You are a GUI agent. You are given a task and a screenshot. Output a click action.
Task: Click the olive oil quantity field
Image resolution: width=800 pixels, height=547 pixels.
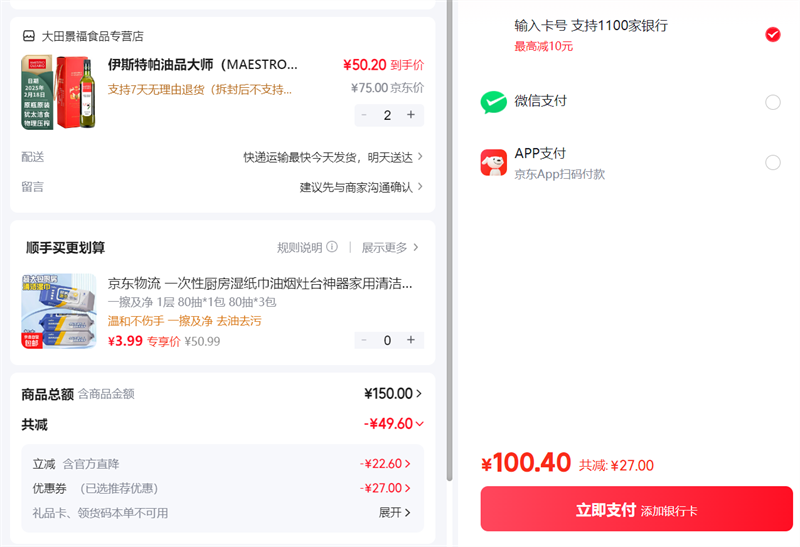click(x=387, y=115)
